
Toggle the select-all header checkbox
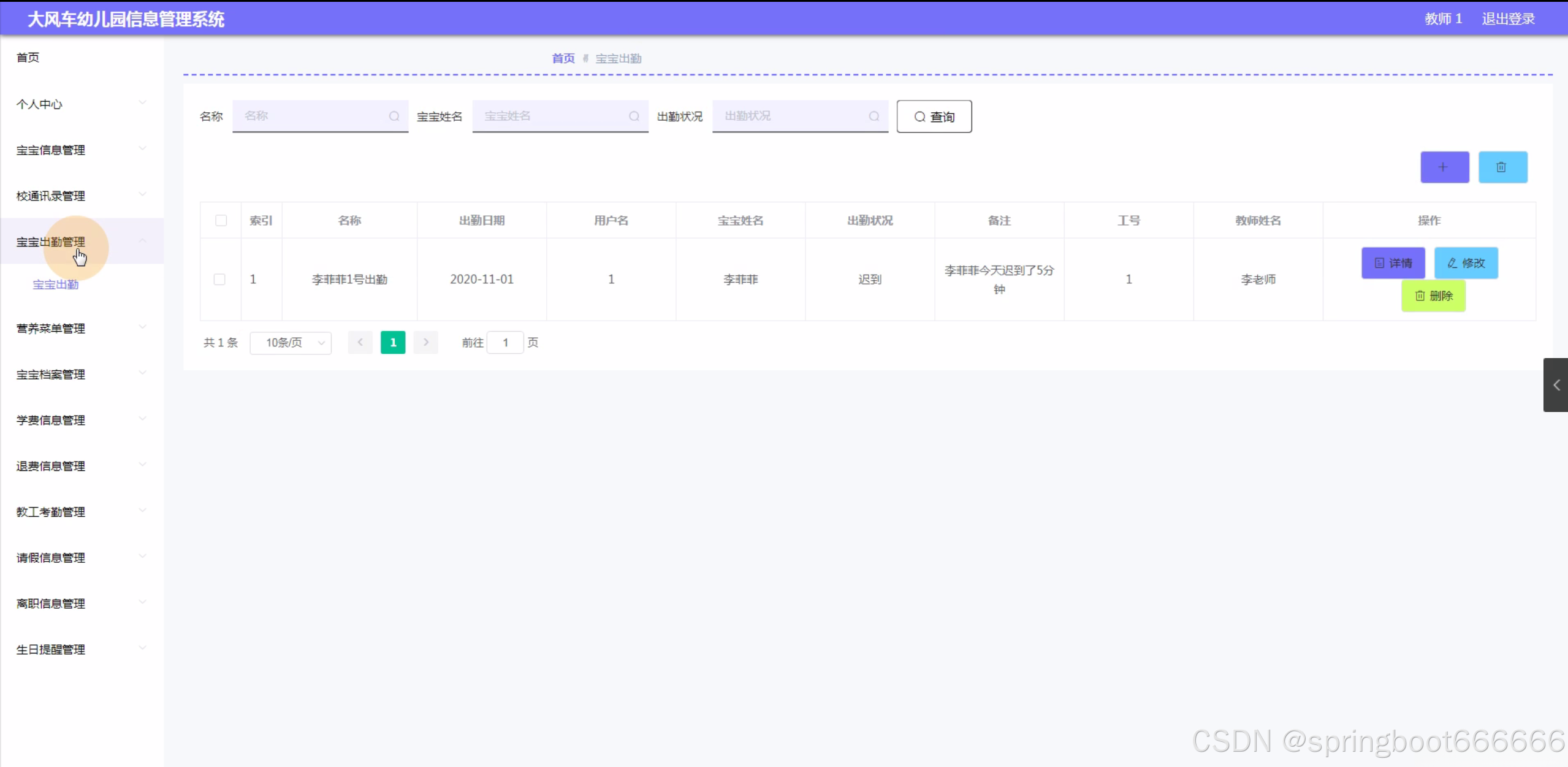coord(221,220)
